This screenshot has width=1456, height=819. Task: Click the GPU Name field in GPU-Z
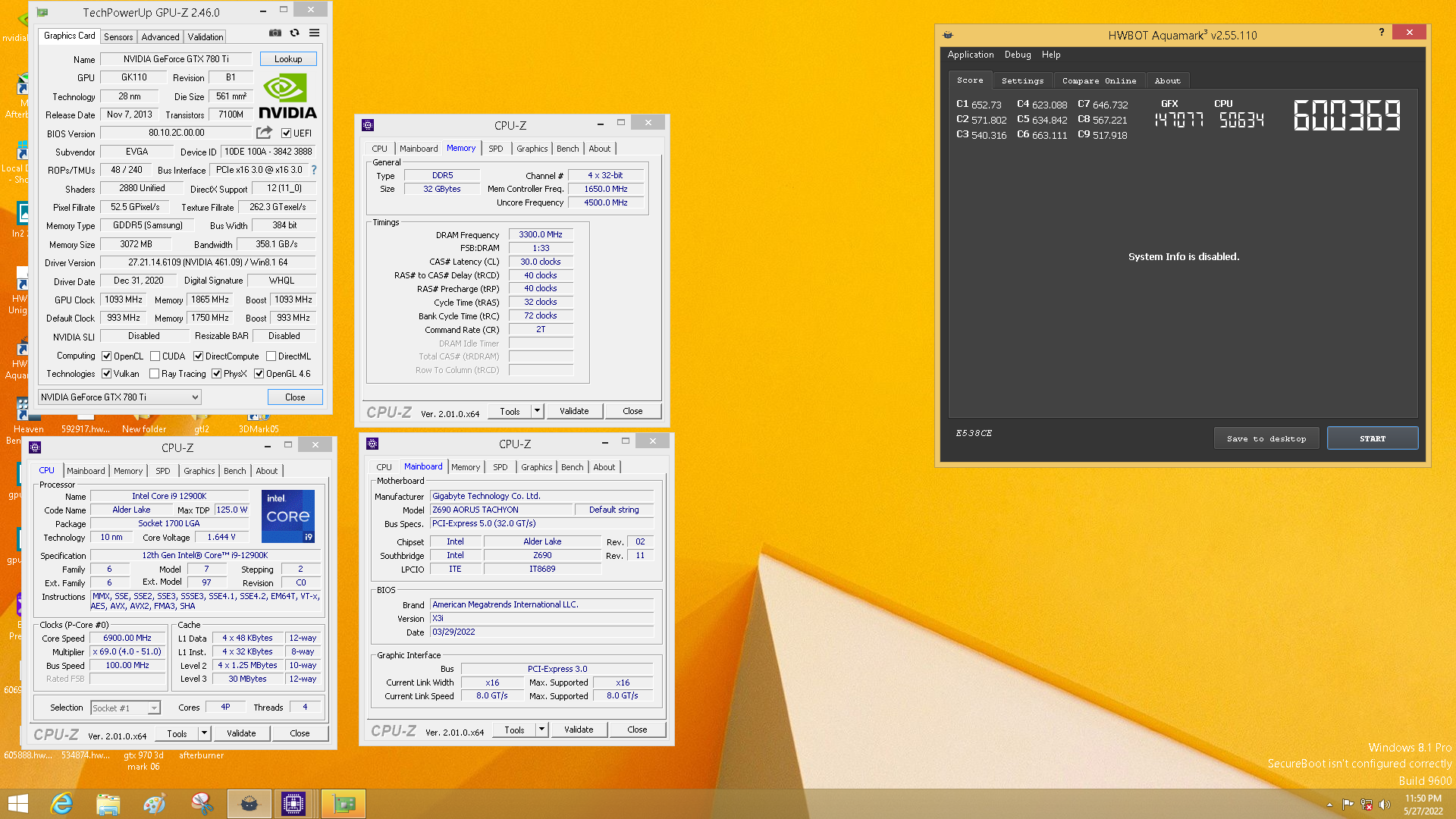pos(177,59)
